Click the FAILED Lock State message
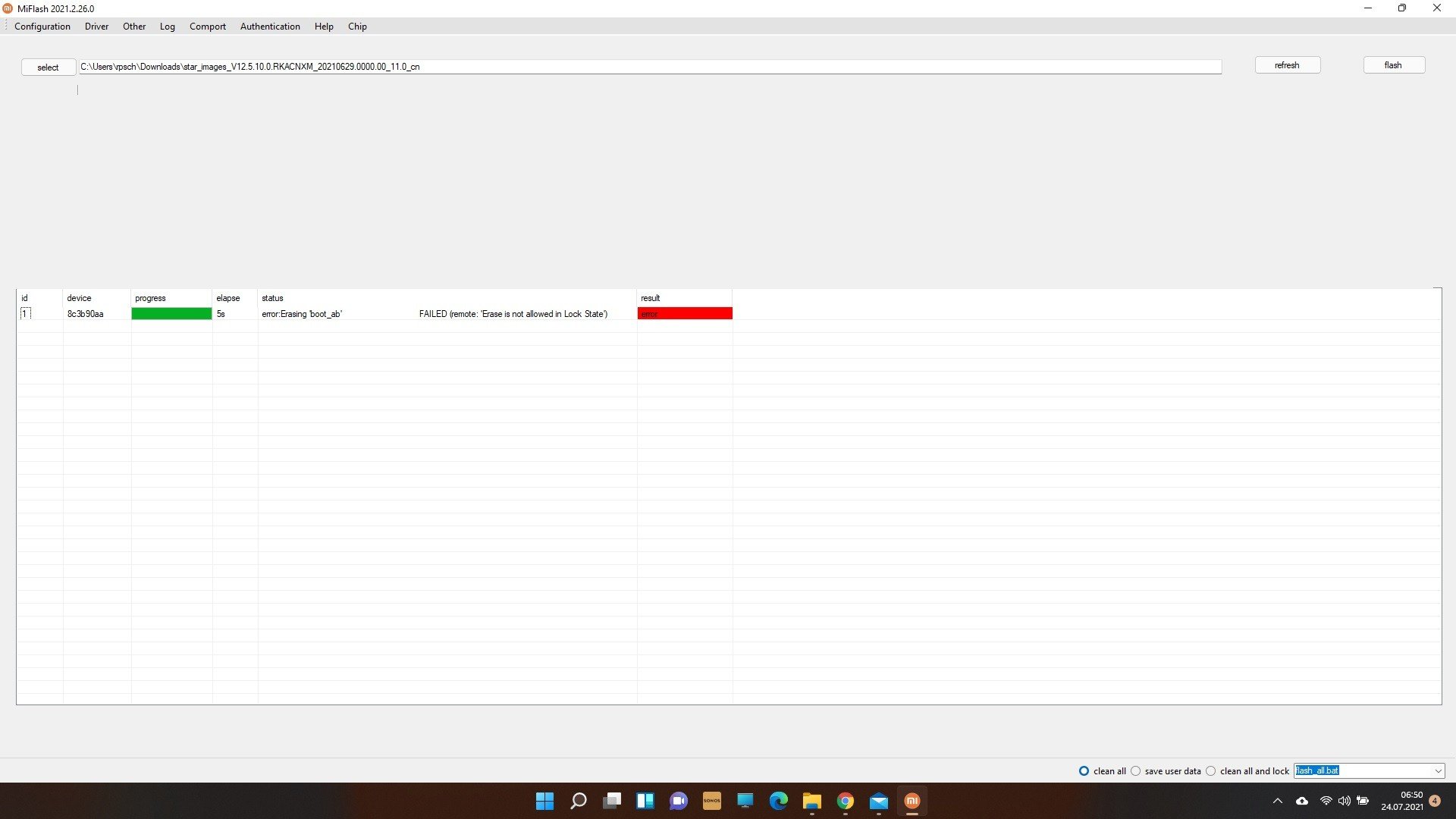Screen dimensions: 1456x819 [x=513, y=314]
